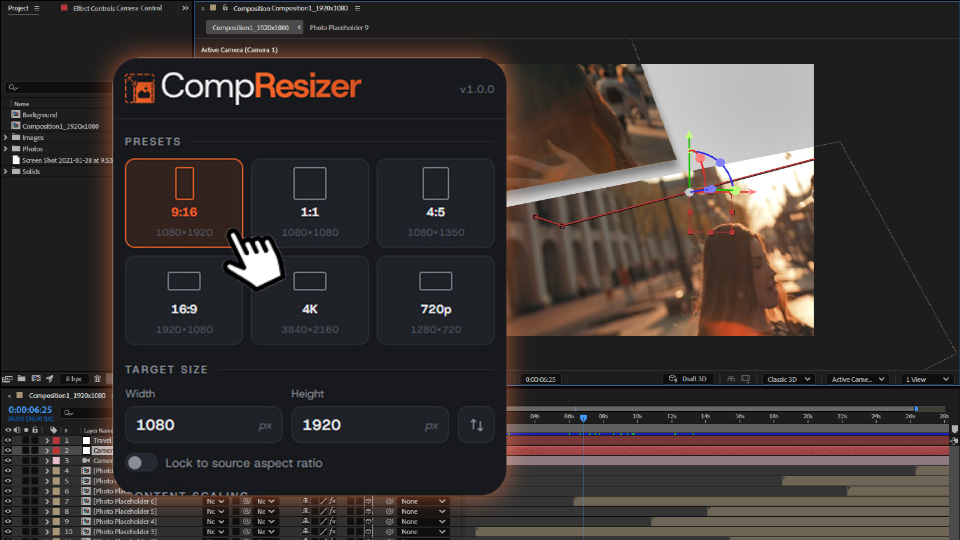Image resolution: width=960 pixels, height=540 pixels.
Task: Toggle Lock to source aspect ratio switch
Action: coord(141,463)
